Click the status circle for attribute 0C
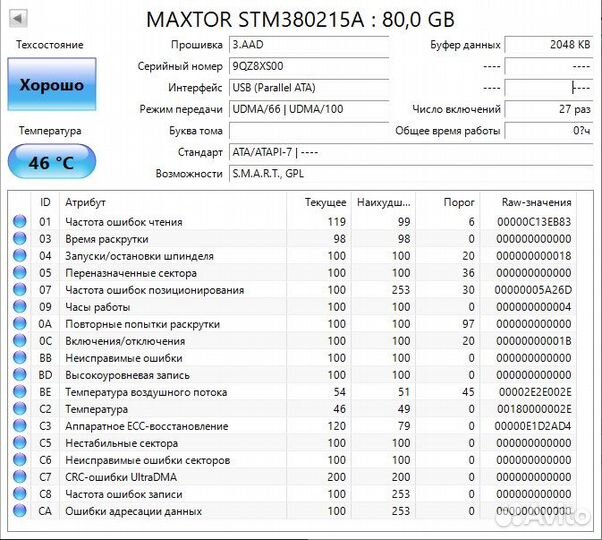 pos(20,340)
